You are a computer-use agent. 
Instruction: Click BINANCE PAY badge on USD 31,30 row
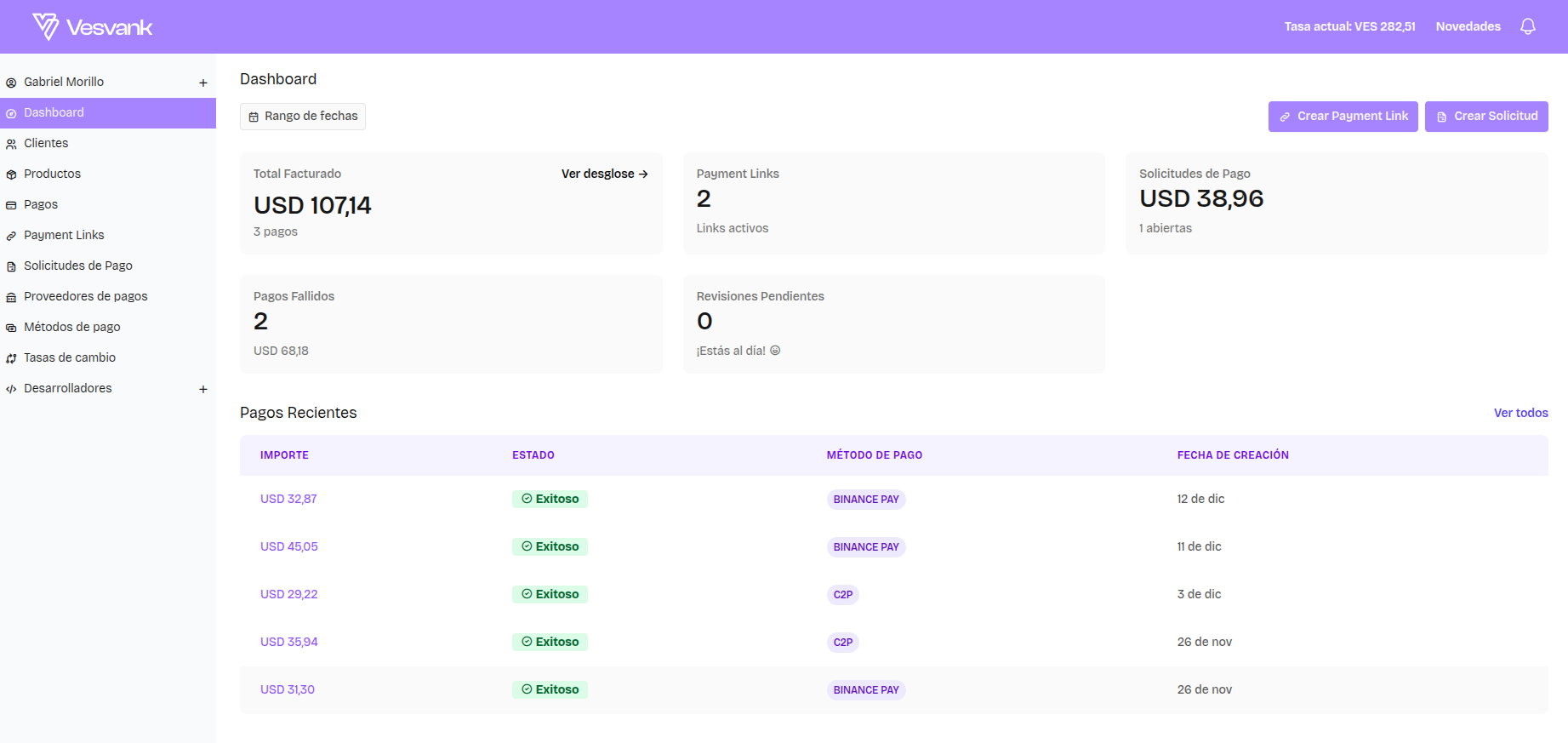(866, 690)
